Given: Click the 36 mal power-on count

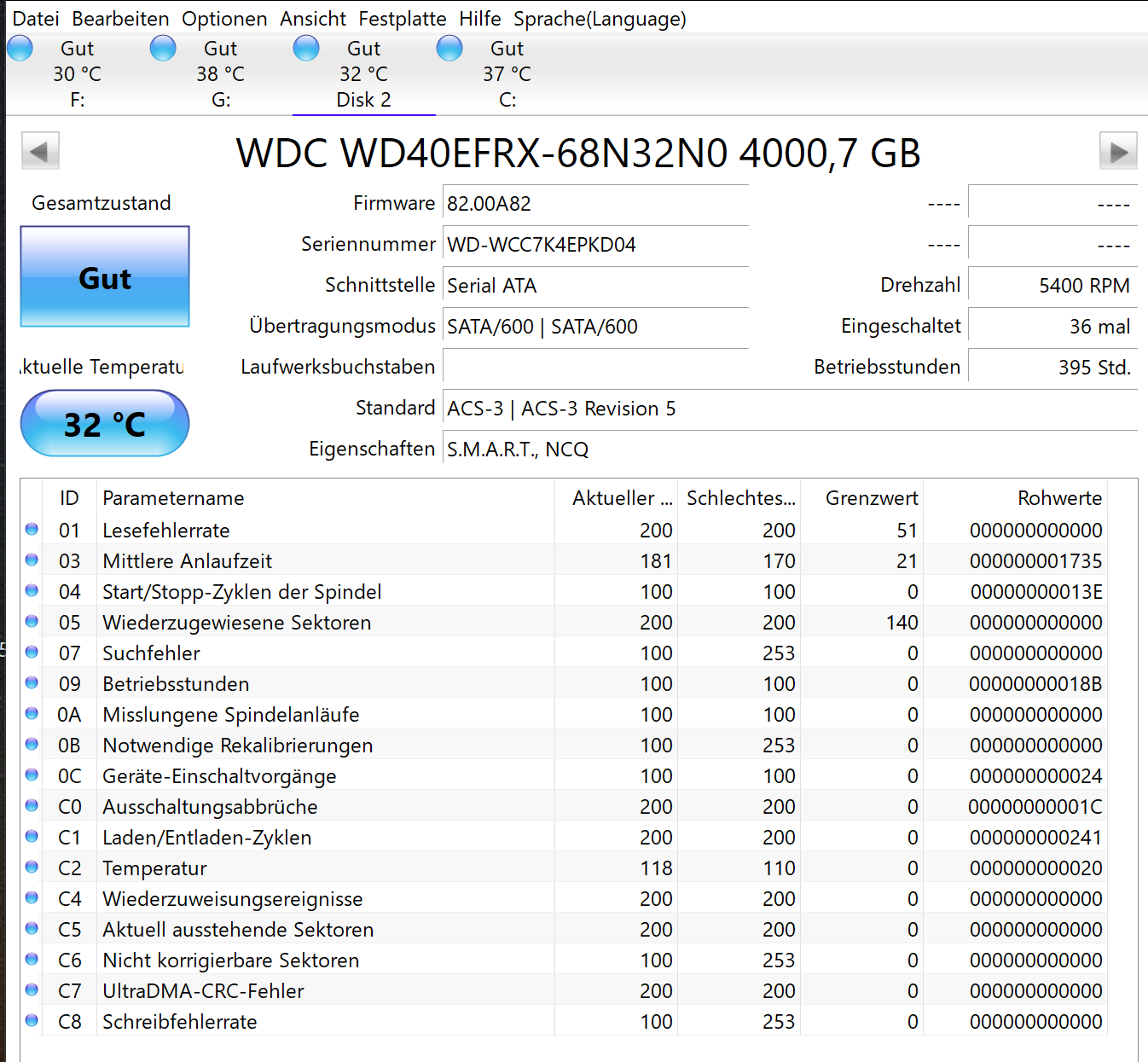Looking at the screenshot, I should click(1052, 327).
